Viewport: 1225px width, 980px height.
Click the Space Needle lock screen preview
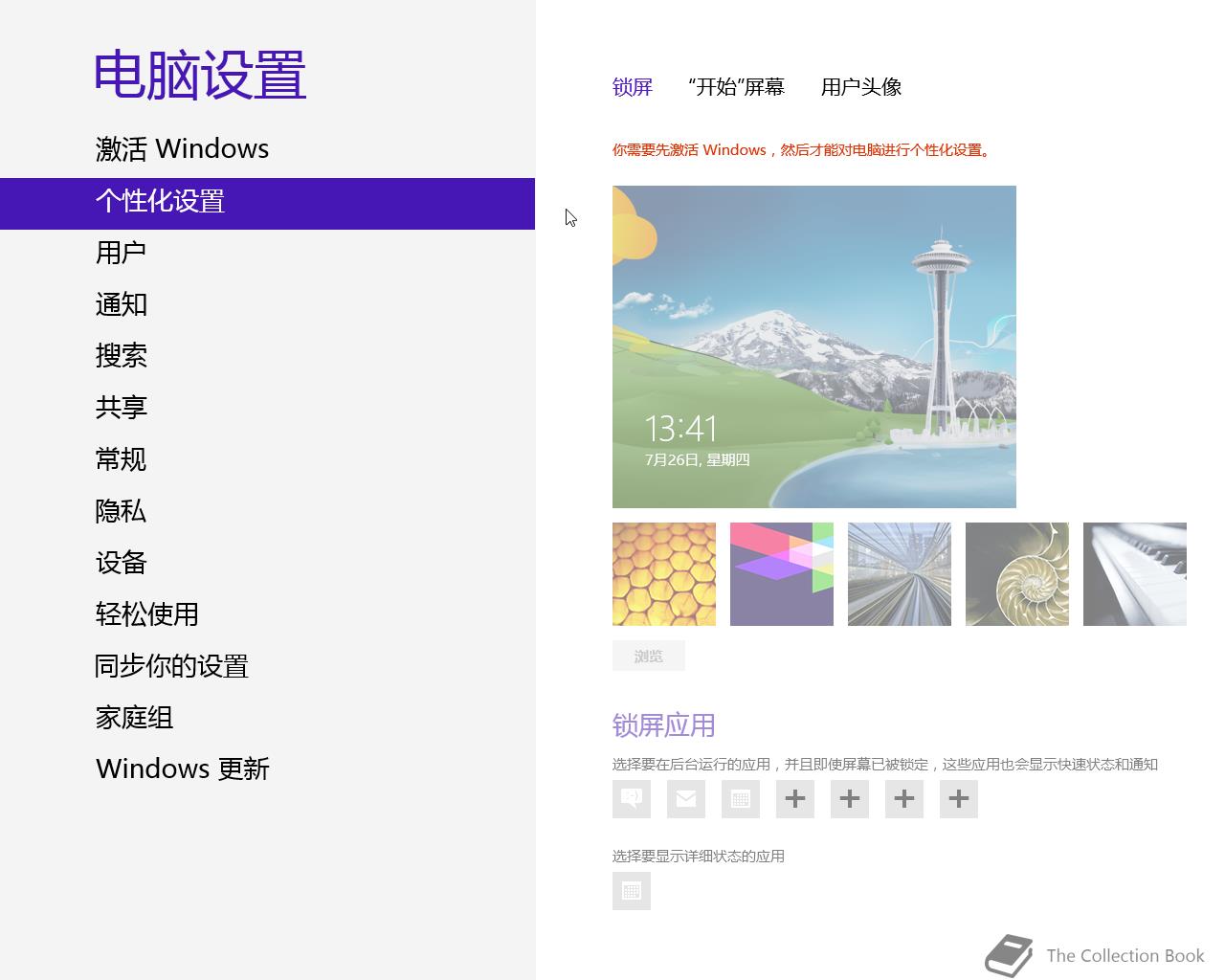[x=814, y=346]
